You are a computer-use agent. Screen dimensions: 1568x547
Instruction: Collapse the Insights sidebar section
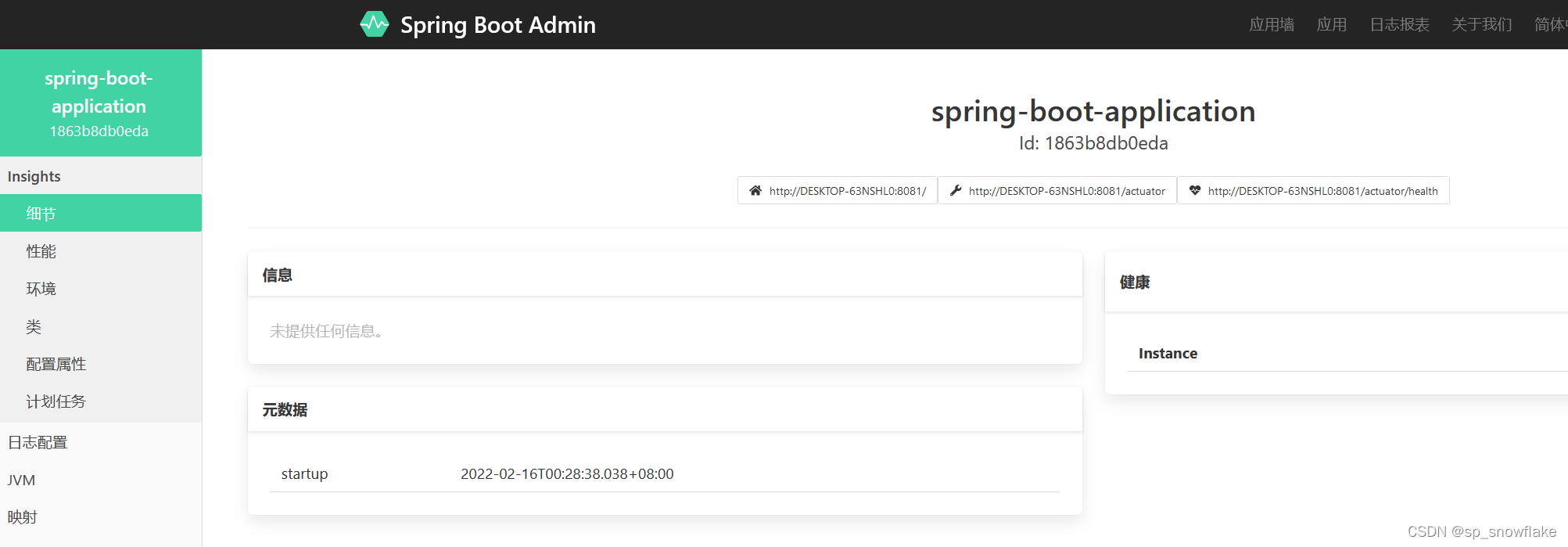pyautogui.click(x=101, y=176)
